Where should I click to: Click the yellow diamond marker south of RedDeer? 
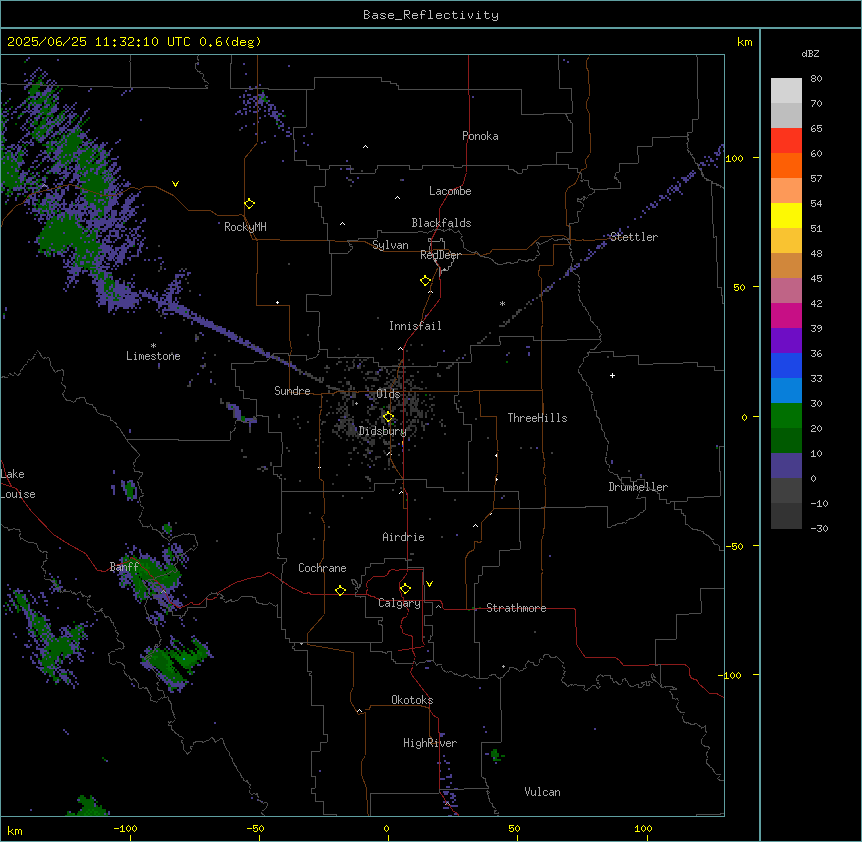(x=425, y=281)
